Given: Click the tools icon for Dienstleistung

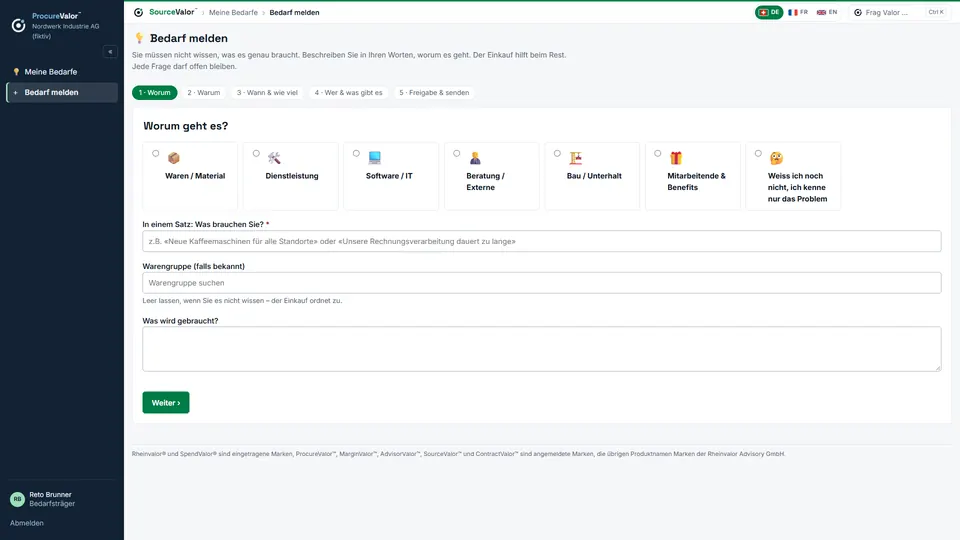Looking at the screenshot, I should [274, 158].
